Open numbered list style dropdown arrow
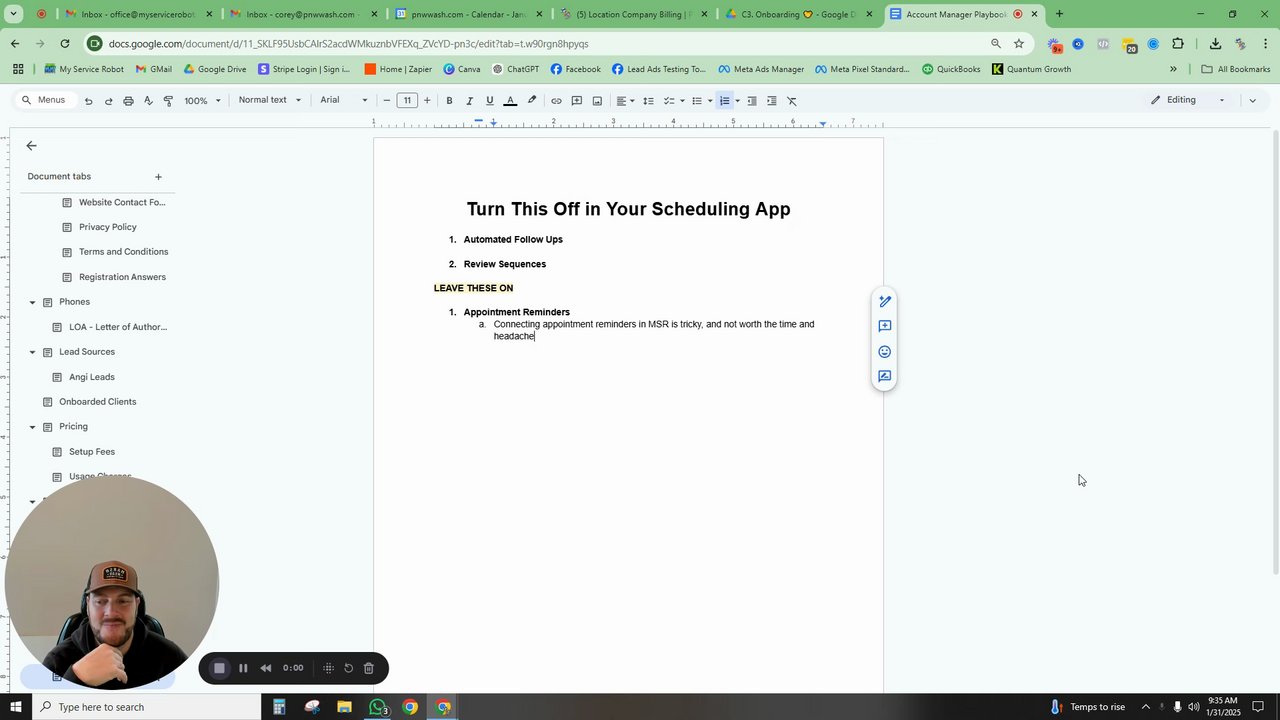This screenshot has width=1280, height=720. click(738, 101)
